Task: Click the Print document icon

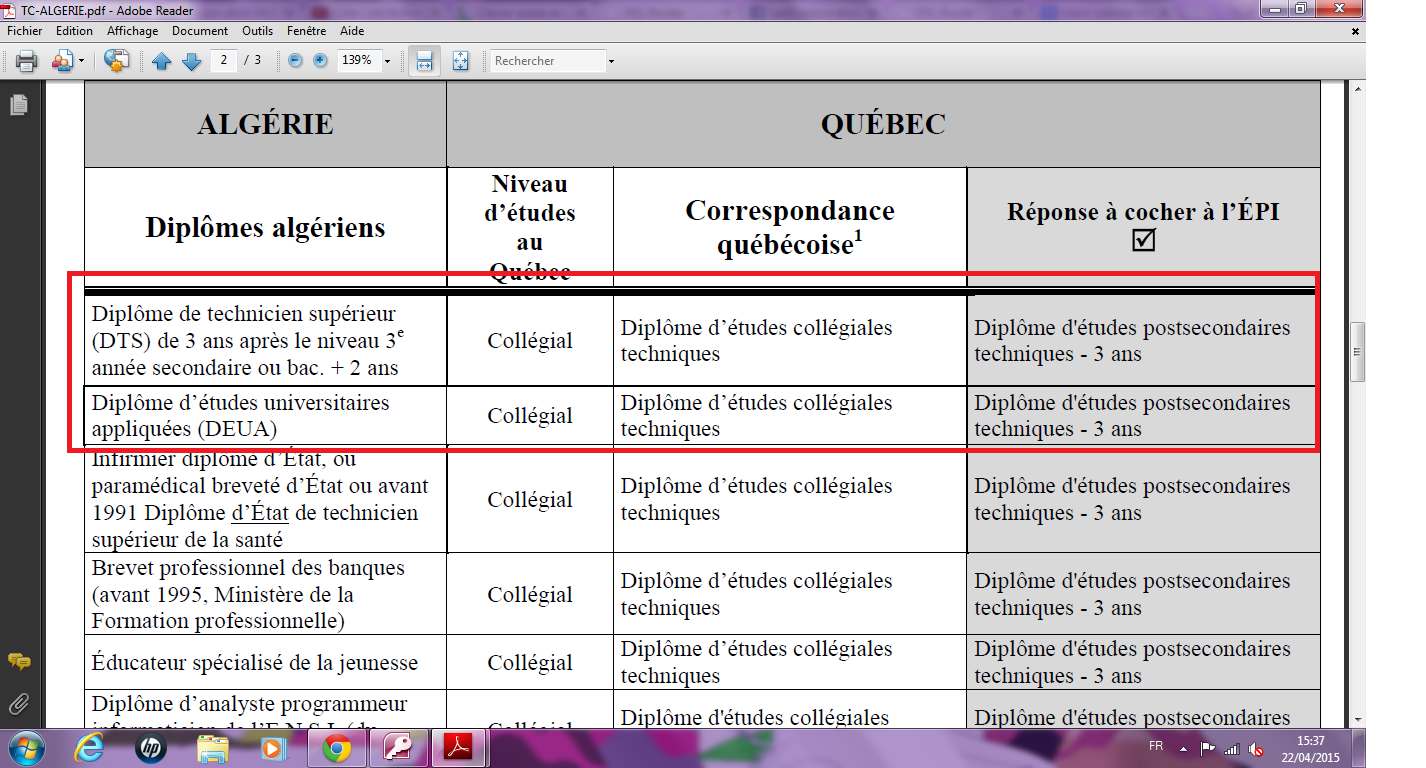Action: point(26,61)
